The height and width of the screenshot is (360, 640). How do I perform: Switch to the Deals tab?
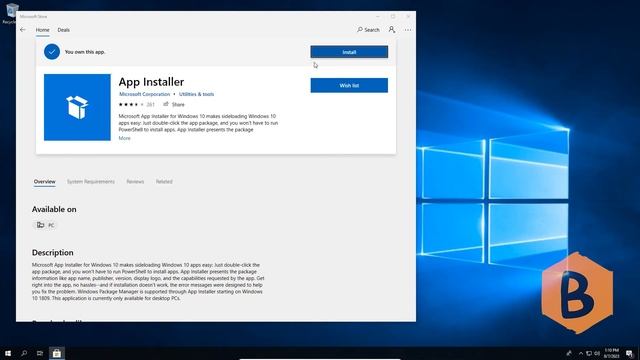tap(63, 30)
